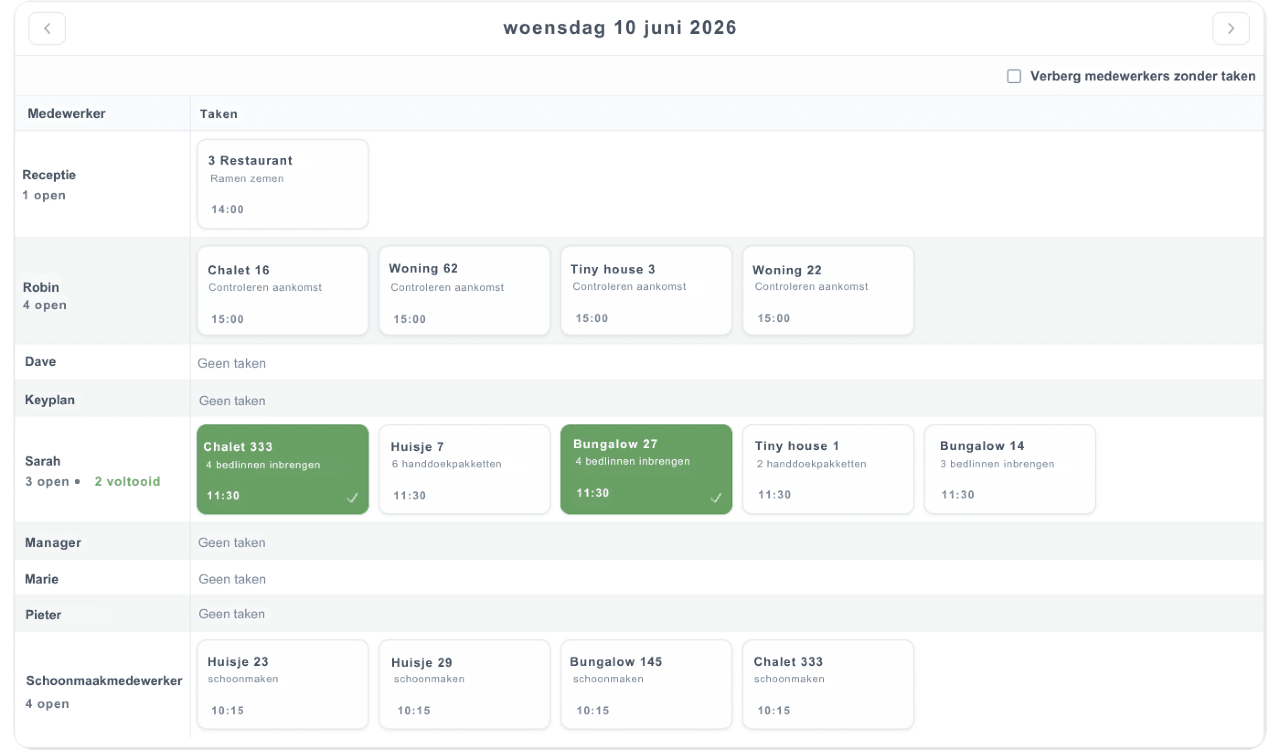Enable Verberg medewerkers zonder taken checkbox
The image size is (1280, 750).
[x=1014, y=76]
